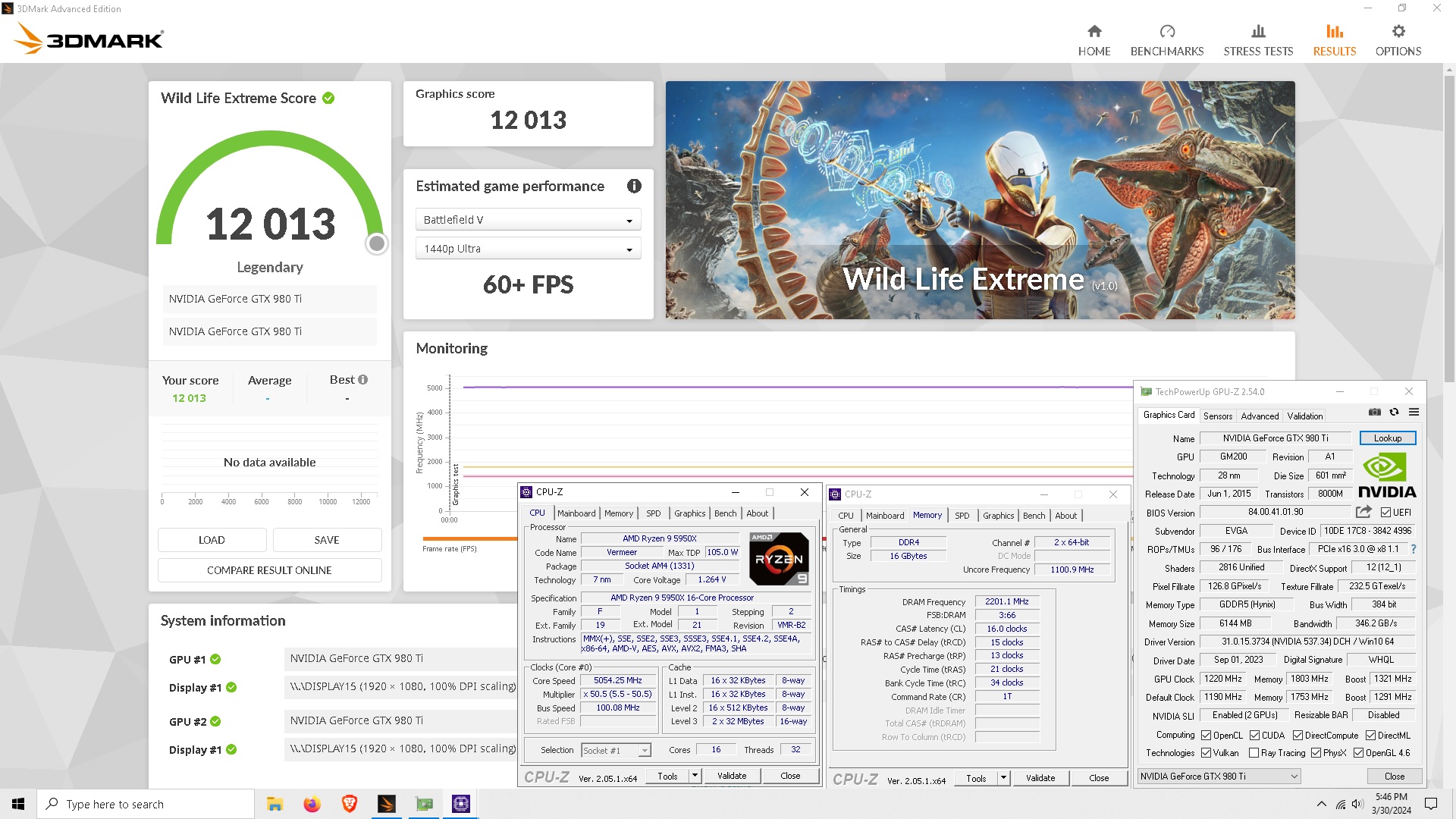Image resolution: width=1456 pixels, height=819 pixels.
Task: Click 3DMark taskbar icon
Action: 386,804
